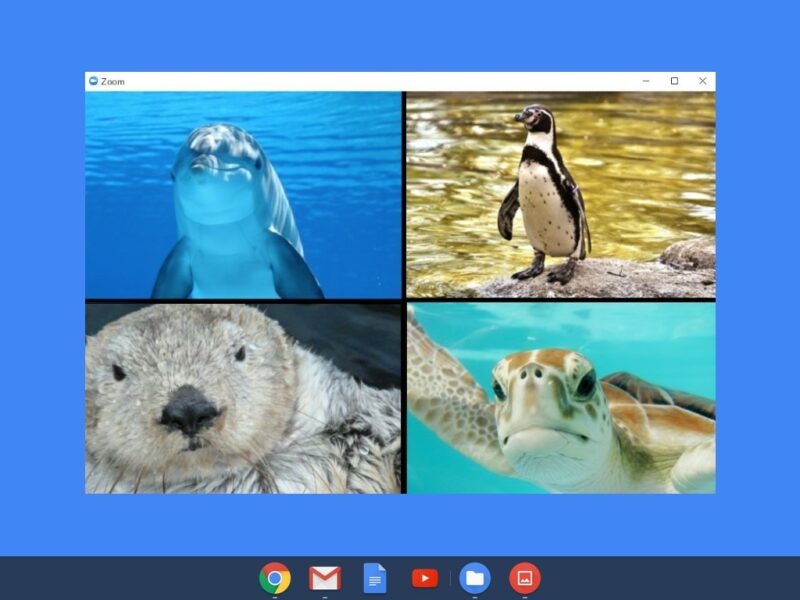800x600 pixels.
Task: Open Google Docs shelf icon
Action: point(375,578)
